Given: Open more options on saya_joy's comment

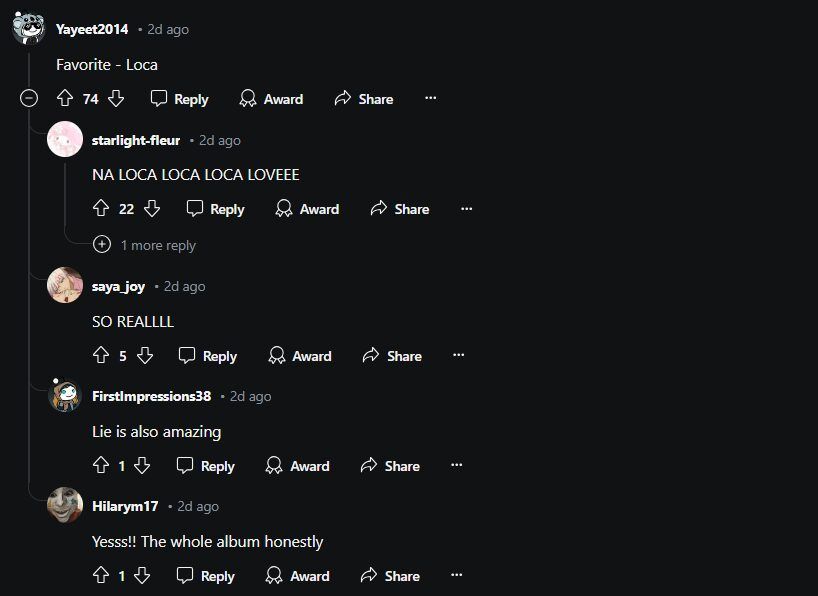Looking at the screenshot, I should coord(457,356).
